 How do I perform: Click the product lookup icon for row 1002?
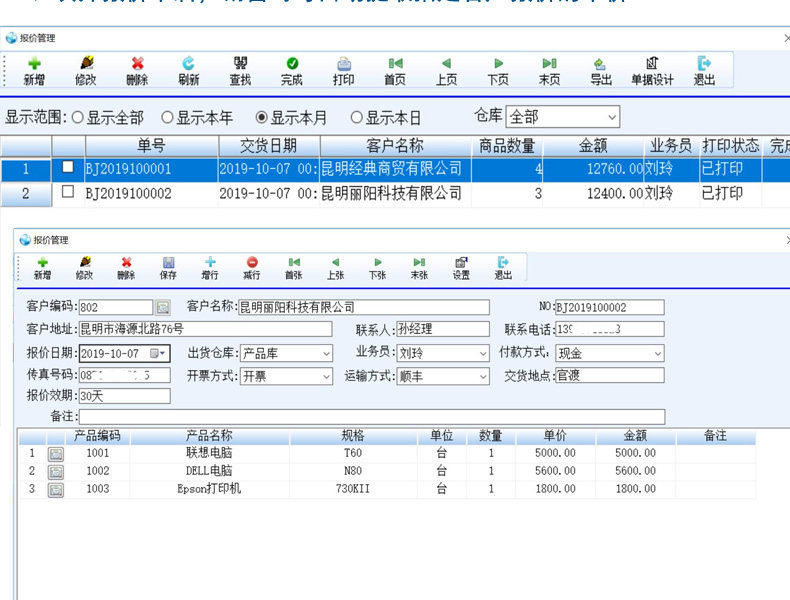click(x=56, y=472)
